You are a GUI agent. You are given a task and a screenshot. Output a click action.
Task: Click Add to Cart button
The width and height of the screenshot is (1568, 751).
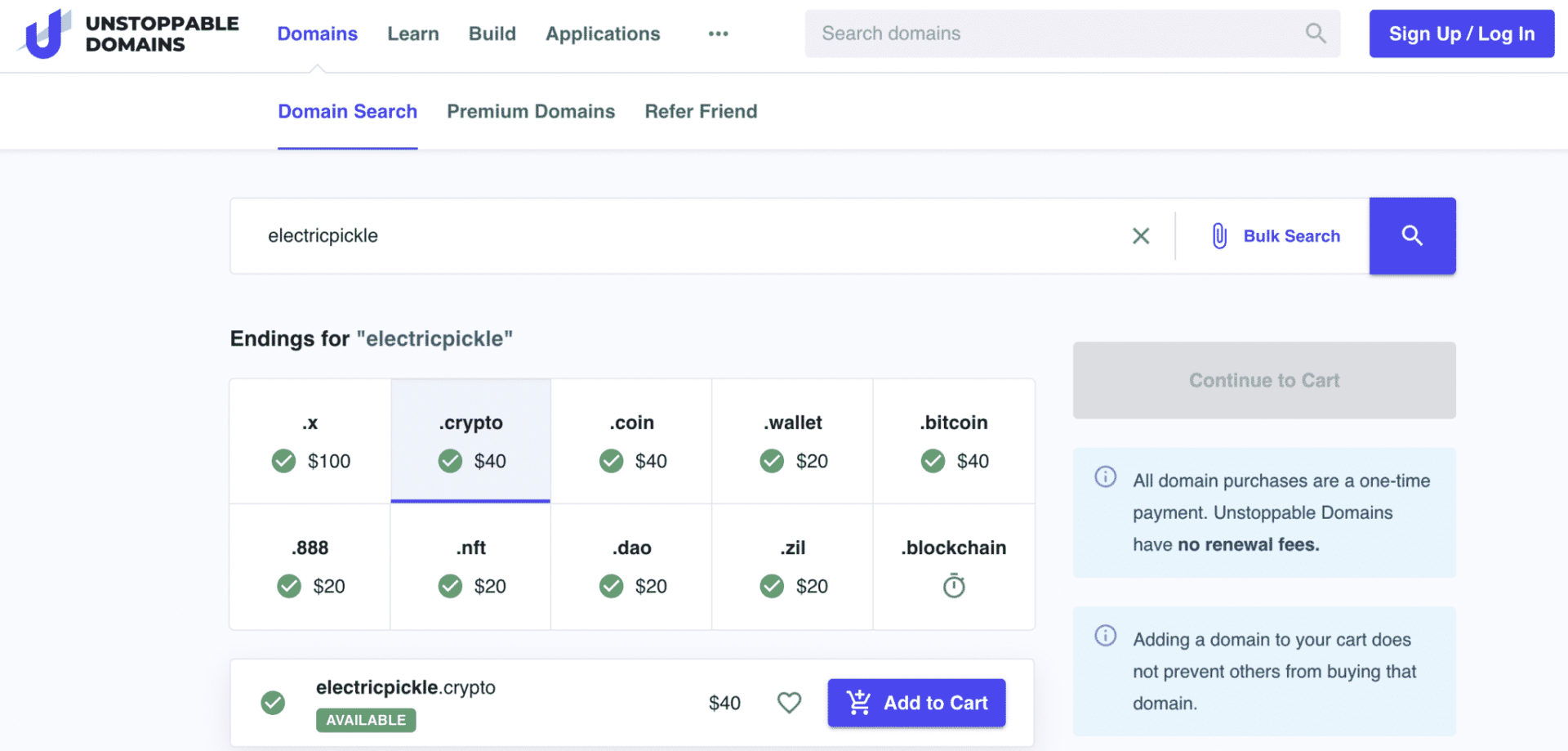(x=916, y=703)
